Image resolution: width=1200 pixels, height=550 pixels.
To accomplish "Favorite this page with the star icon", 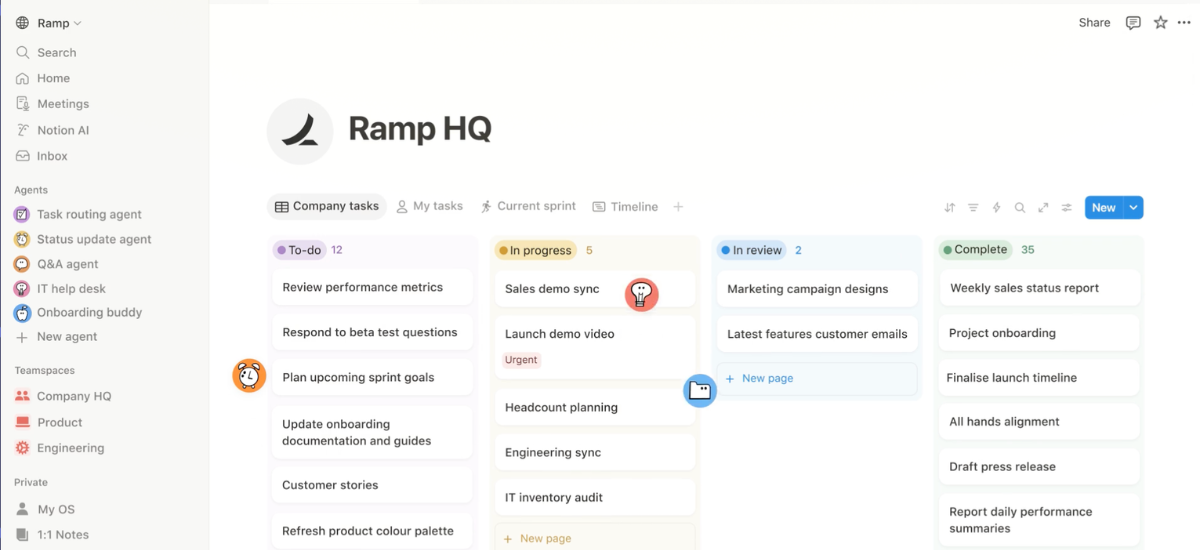I will pos(1160,23).
